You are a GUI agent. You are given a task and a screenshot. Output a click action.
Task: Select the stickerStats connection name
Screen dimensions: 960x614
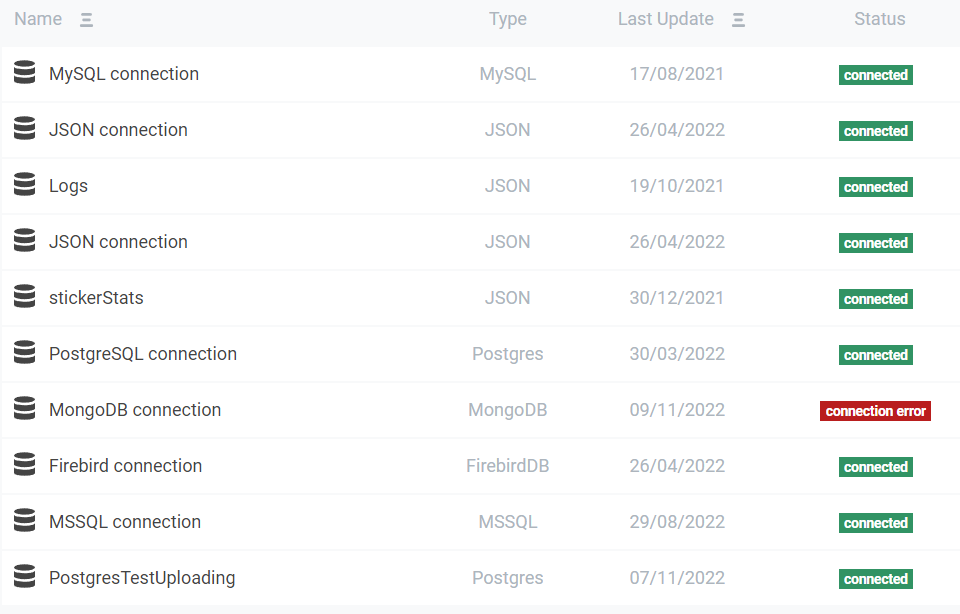pos(96,298)
